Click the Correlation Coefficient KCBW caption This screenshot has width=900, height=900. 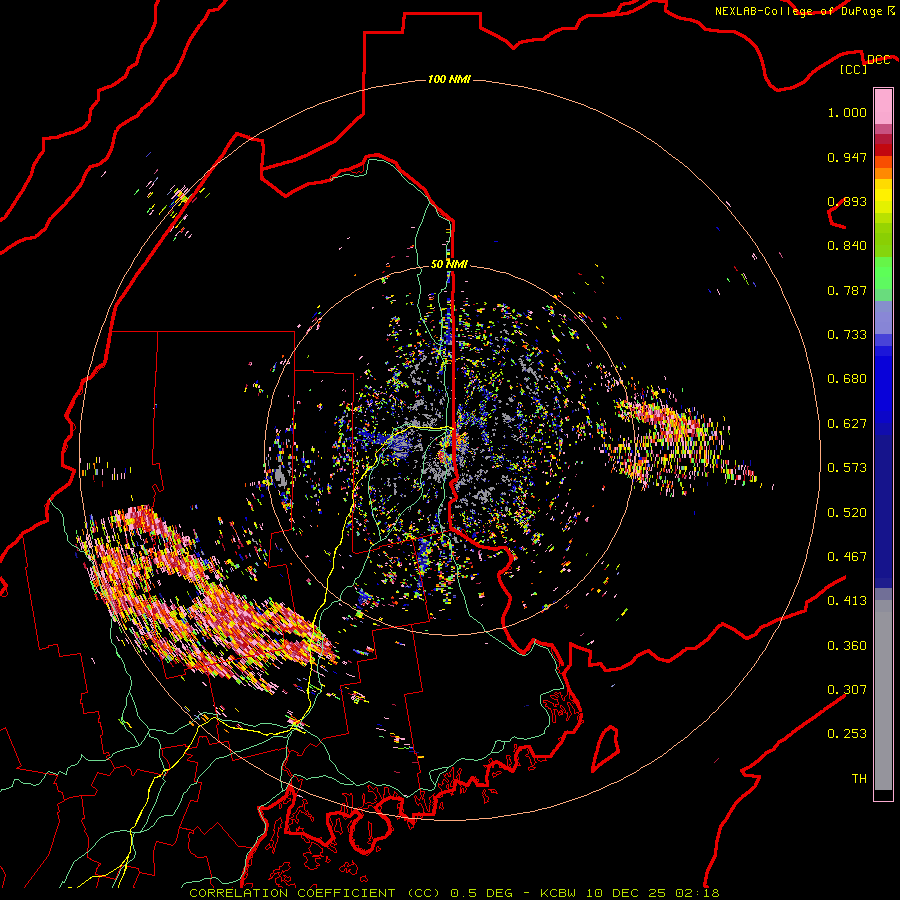pos(454,893)
